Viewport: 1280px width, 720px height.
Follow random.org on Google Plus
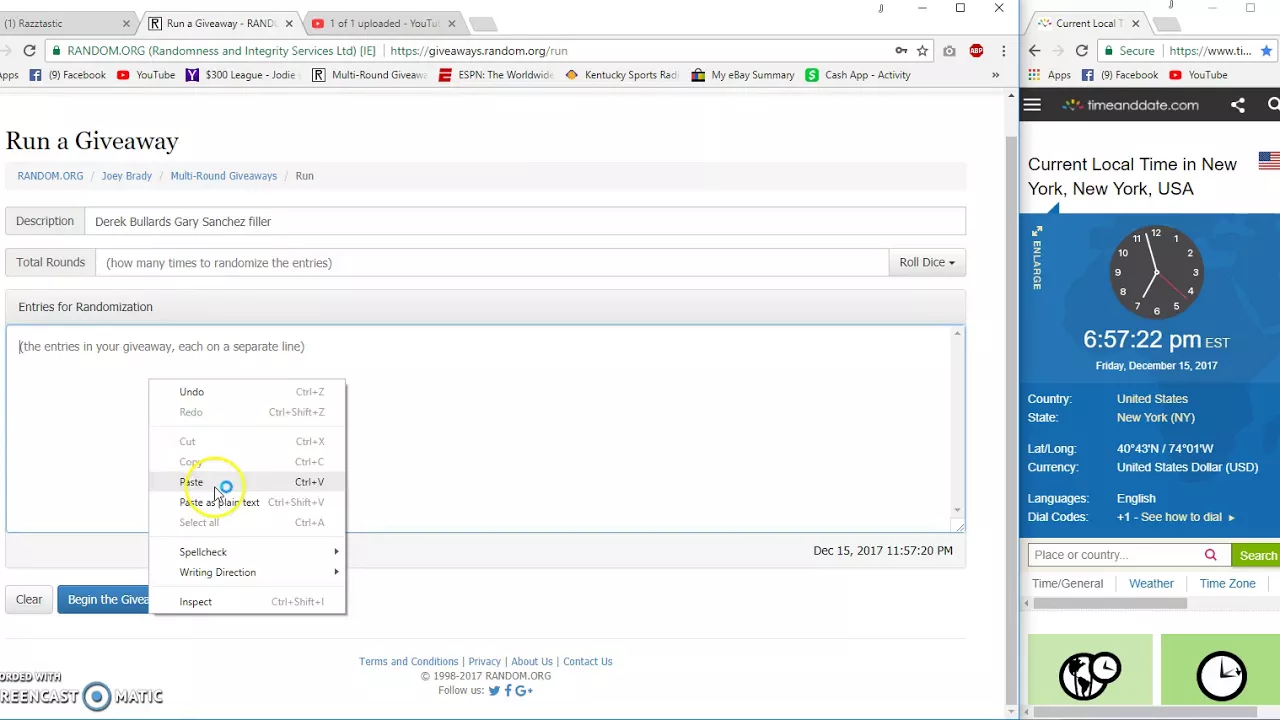(524, 691)
